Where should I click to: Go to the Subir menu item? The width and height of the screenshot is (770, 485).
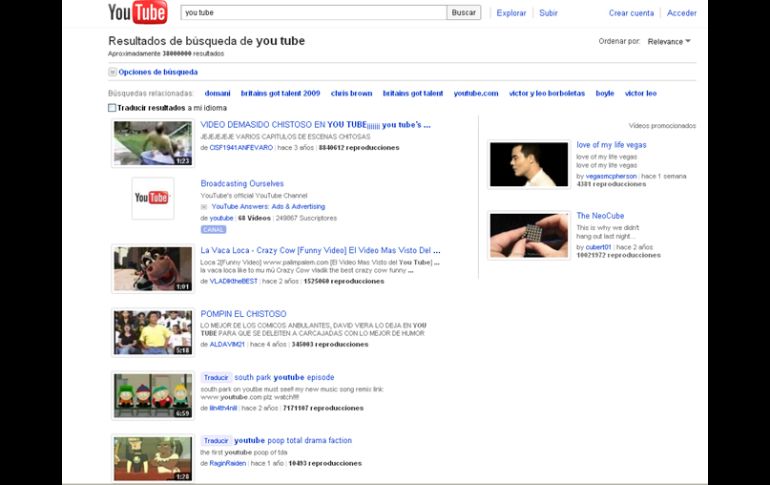point(548,13)
